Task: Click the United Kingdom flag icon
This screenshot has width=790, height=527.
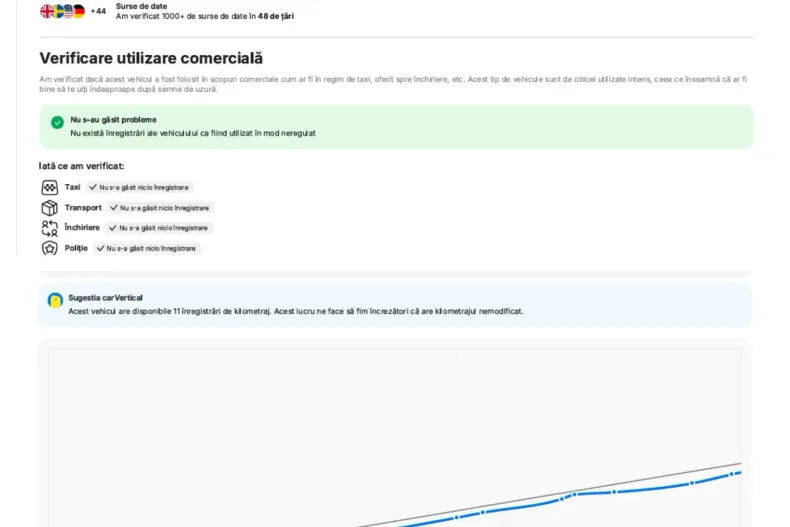Action: pyautogui.click(x=46, y=11)
